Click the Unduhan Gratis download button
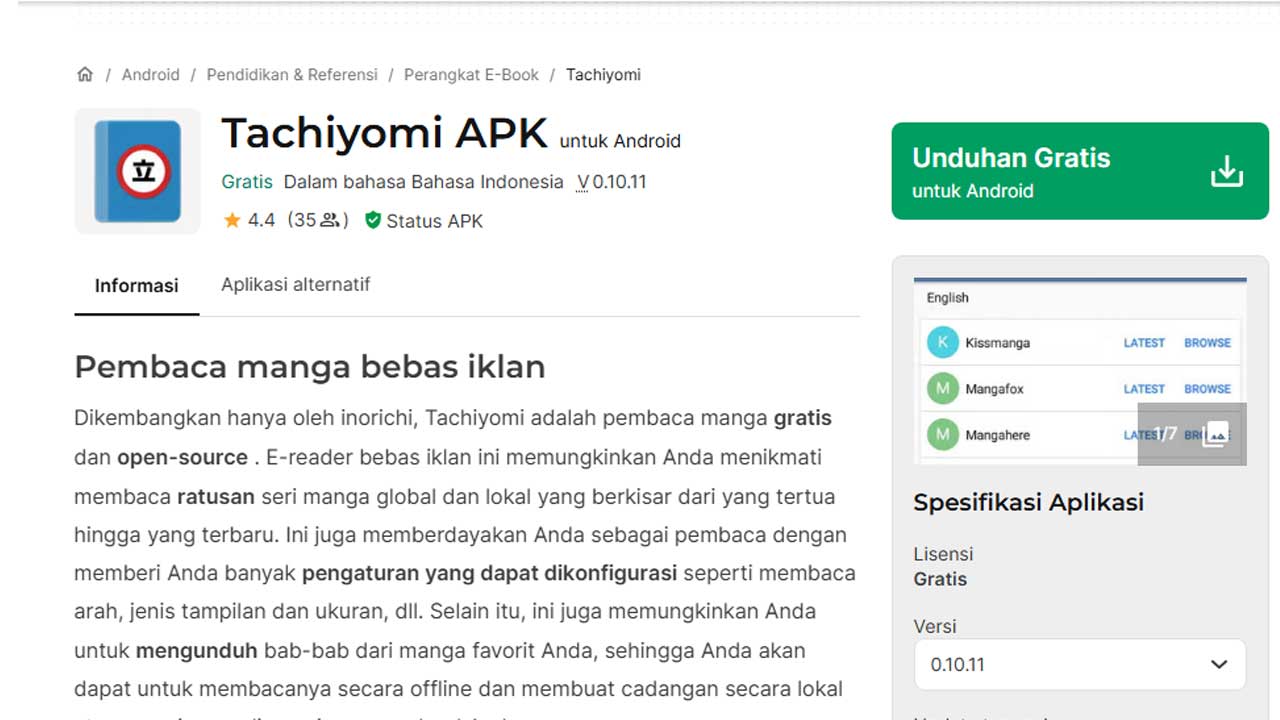 pos(1080,171)
